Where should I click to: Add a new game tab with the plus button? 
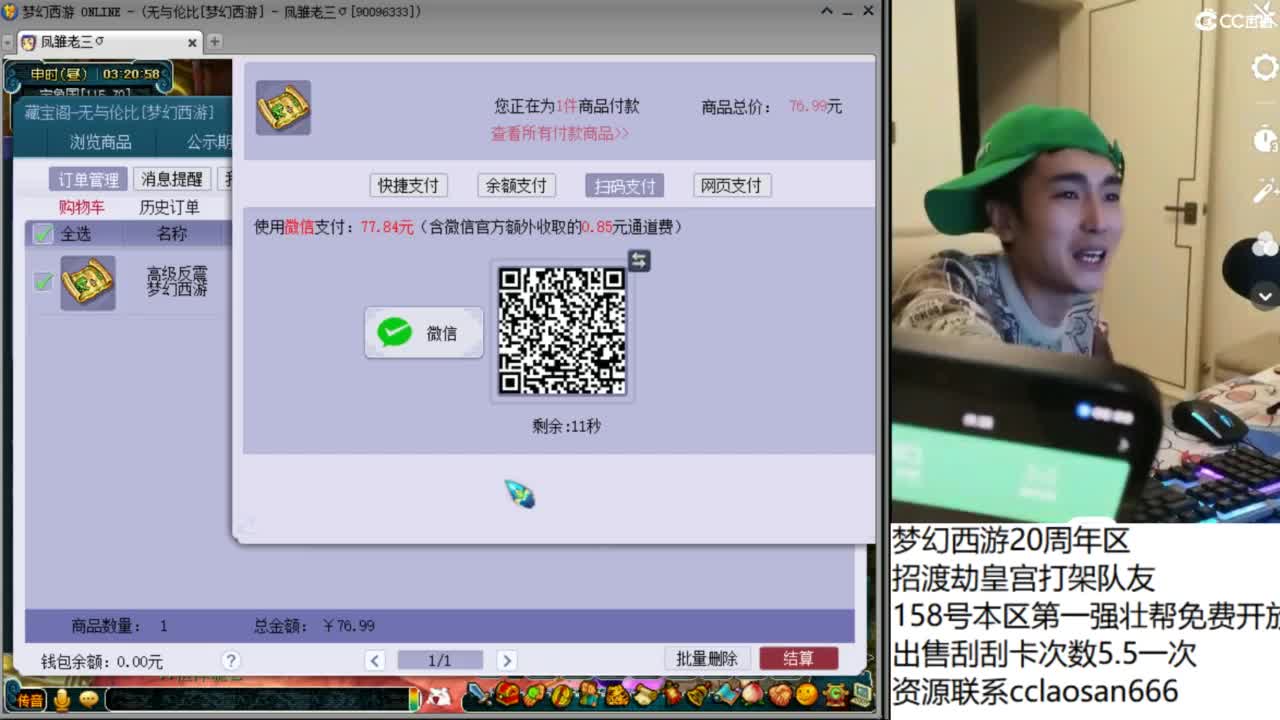pos(214,42)
